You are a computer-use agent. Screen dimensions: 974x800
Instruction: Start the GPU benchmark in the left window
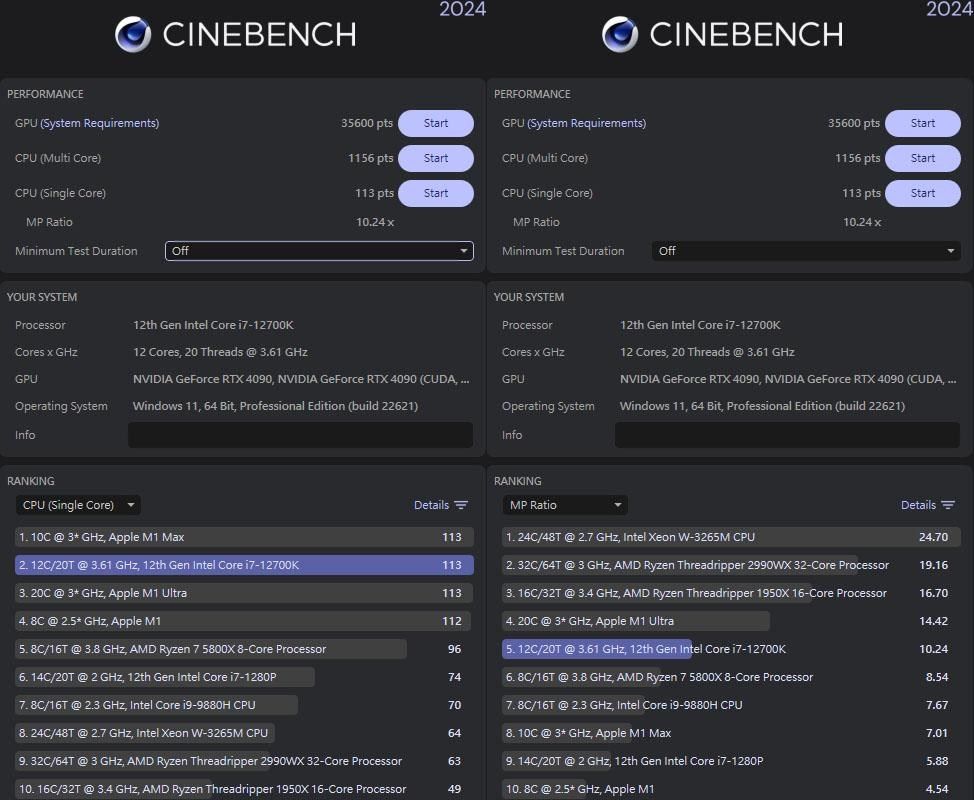pos(435,123)
